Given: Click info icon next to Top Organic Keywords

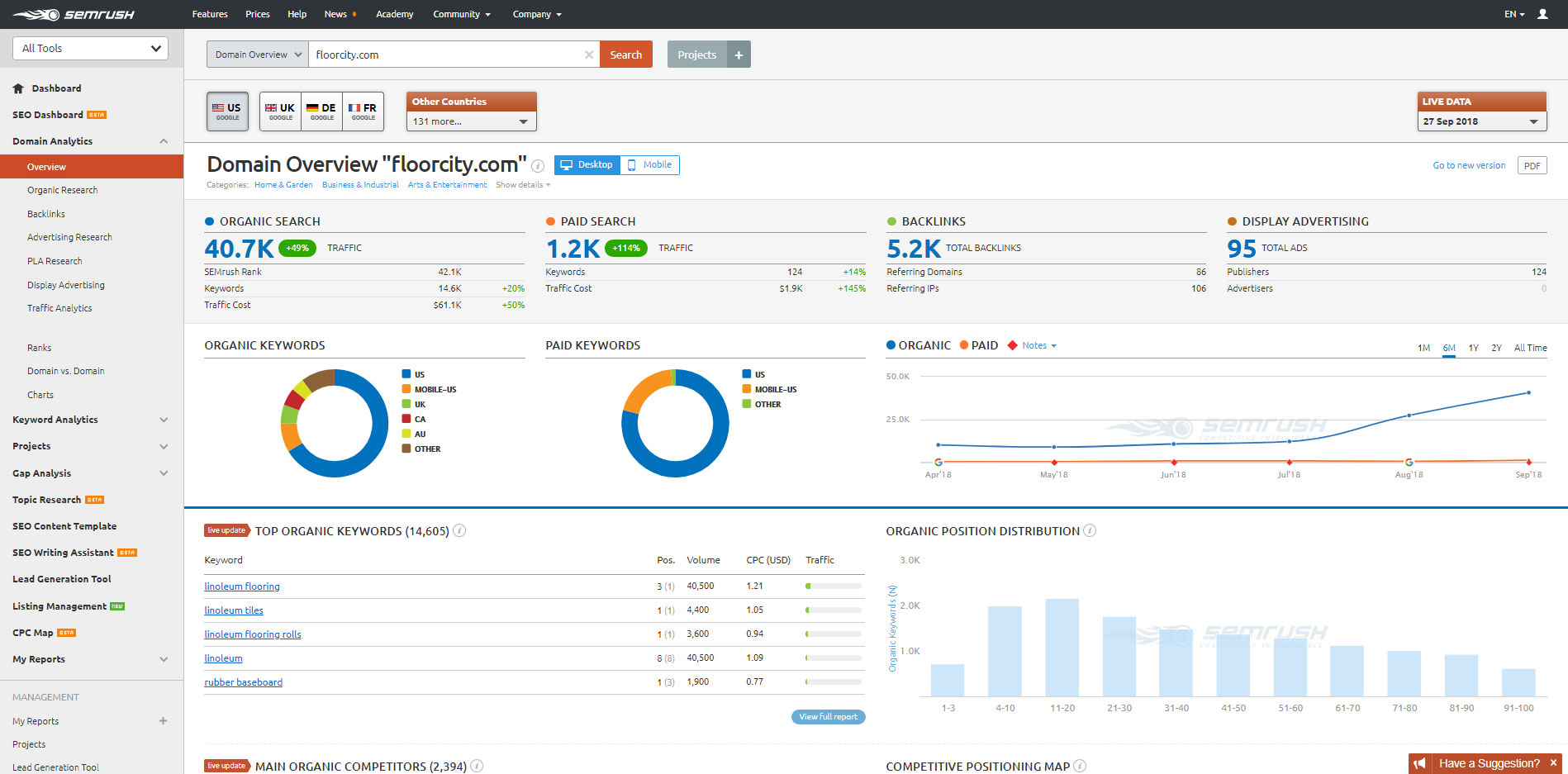Looking at the screenshot, I should 460,531.
